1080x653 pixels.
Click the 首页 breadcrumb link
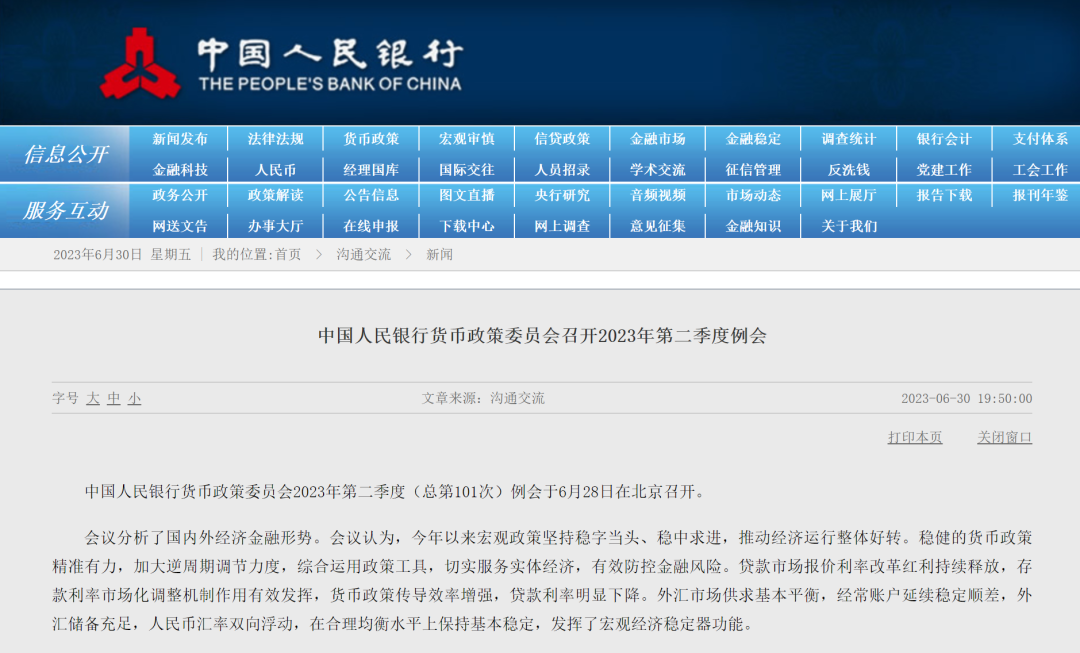288,255
